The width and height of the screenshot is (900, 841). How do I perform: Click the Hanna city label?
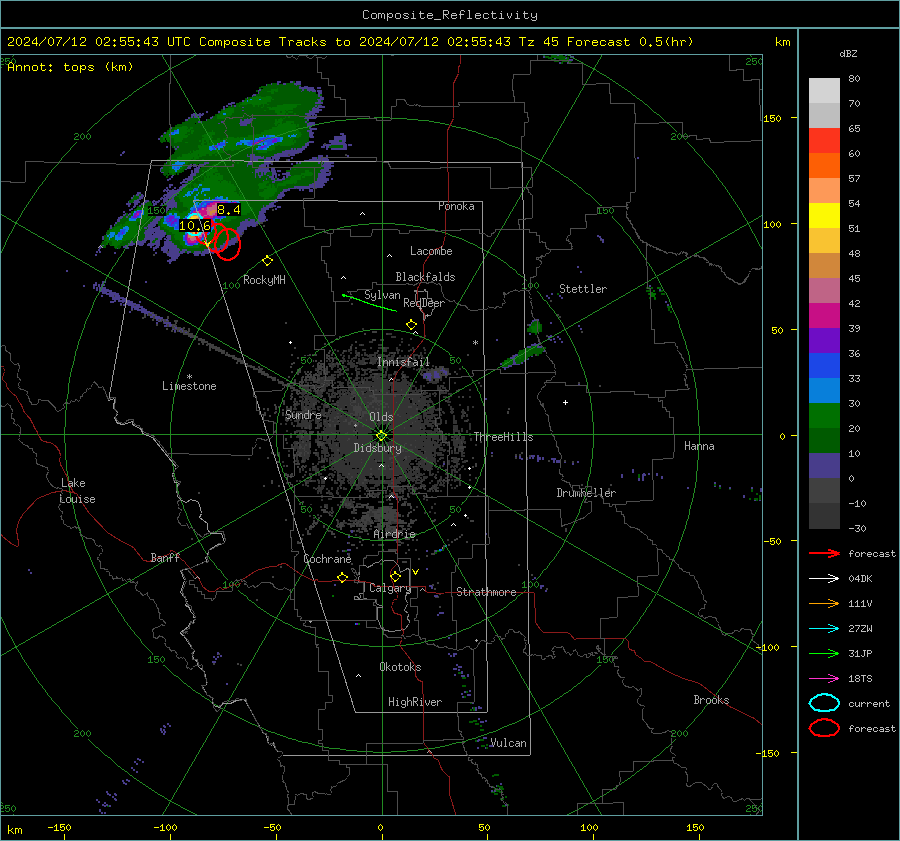pos(699,446)
